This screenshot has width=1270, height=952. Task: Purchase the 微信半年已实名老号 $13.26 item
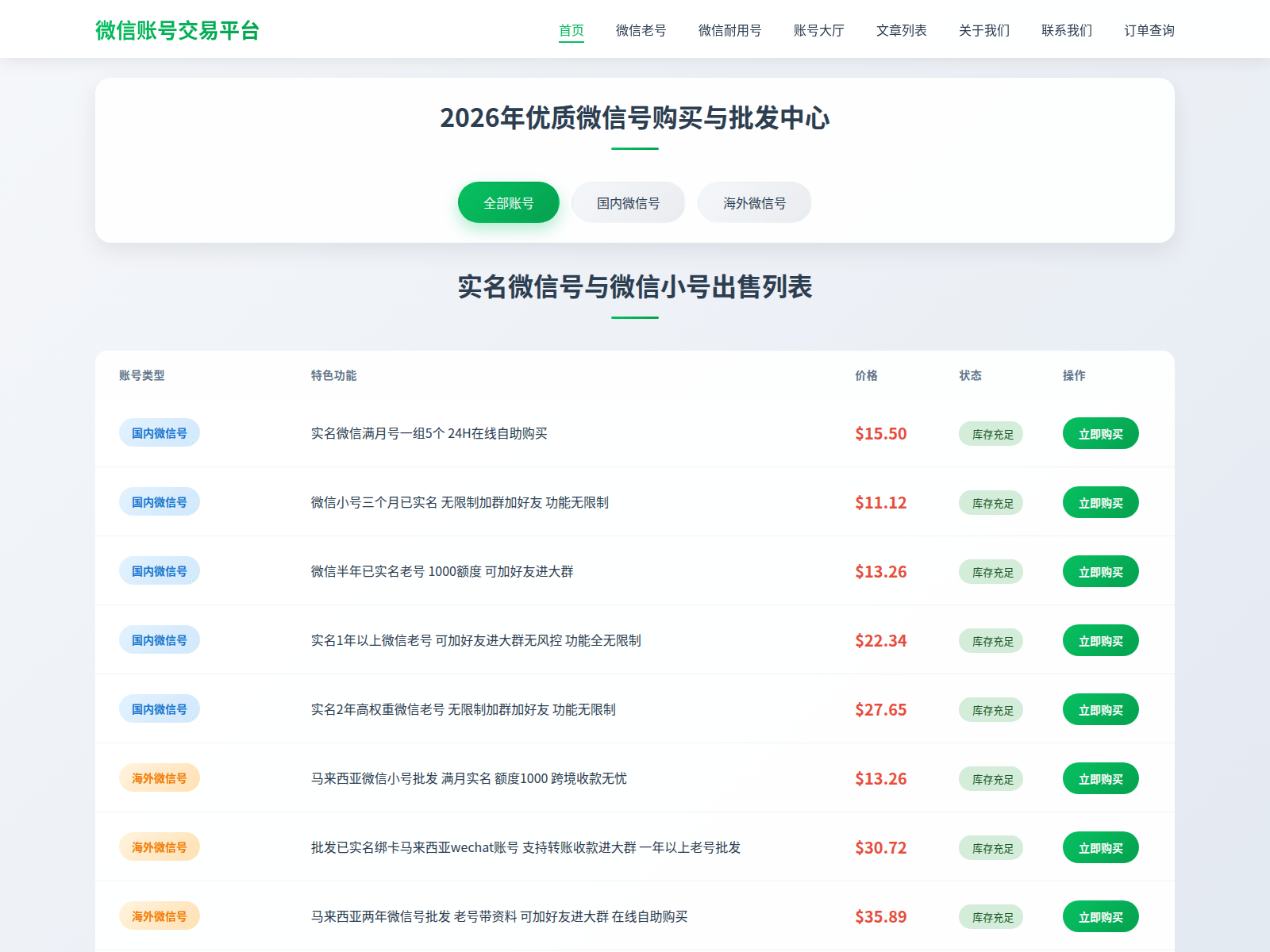pos(1100,571)
